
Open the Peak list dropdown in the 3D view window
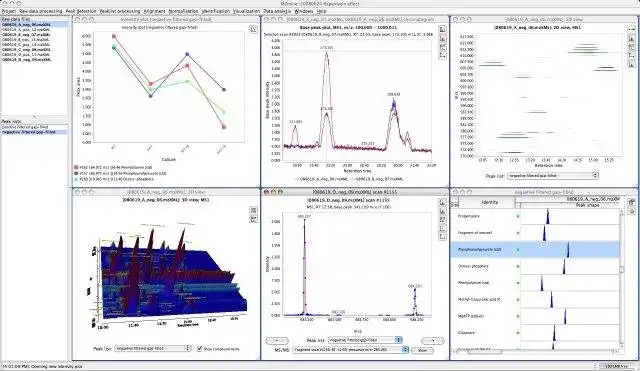[x=153, y=349]
